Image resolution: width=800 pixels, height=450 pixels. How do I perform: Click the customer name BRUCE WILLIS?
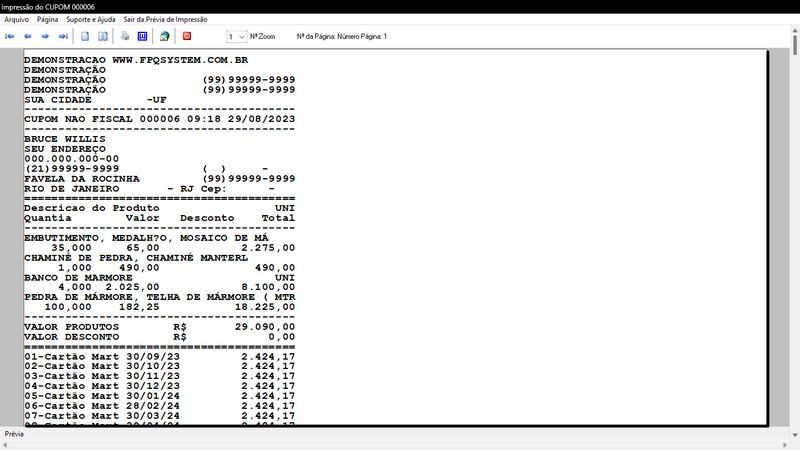[x=65, y=139]
